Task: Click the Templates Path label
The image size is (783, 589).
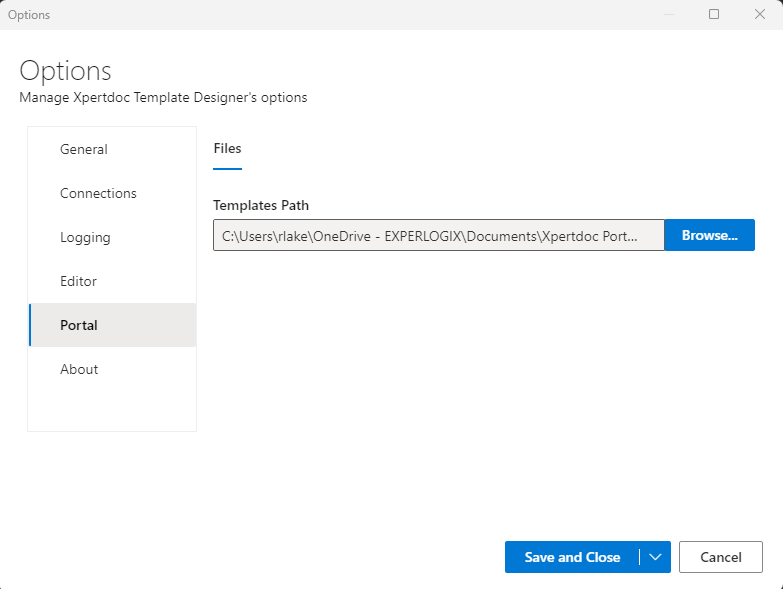Action: coord(261,206)
